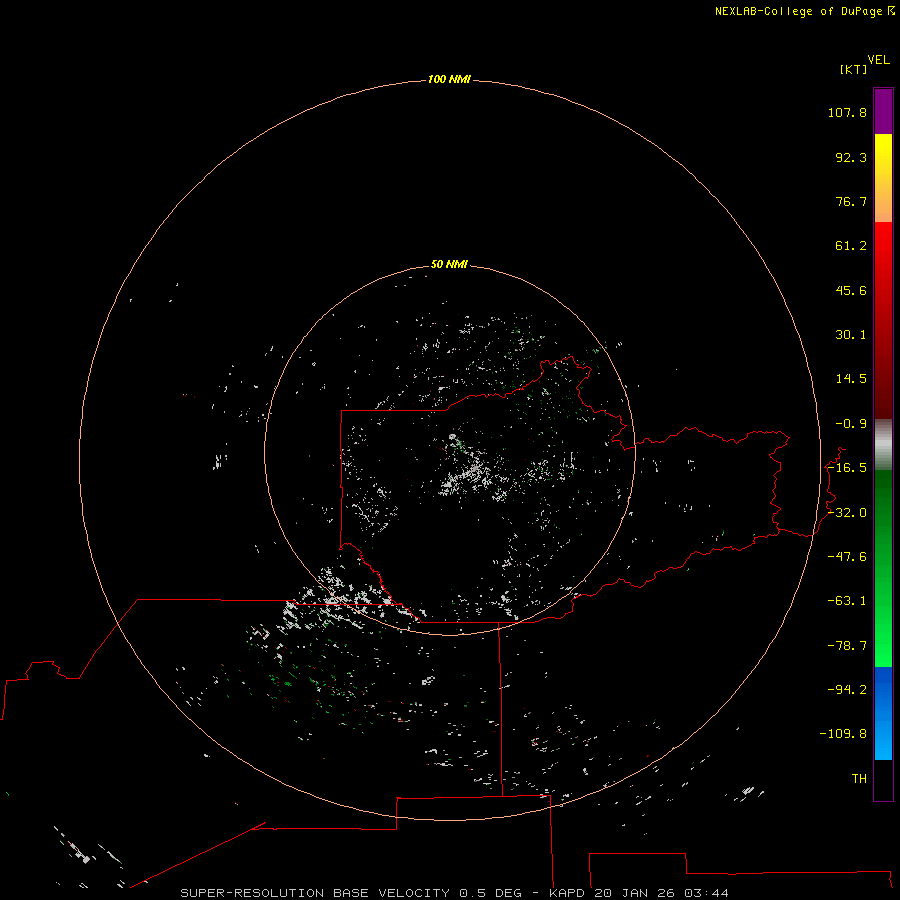Pick the red segment of the color bar

[883, 320]
